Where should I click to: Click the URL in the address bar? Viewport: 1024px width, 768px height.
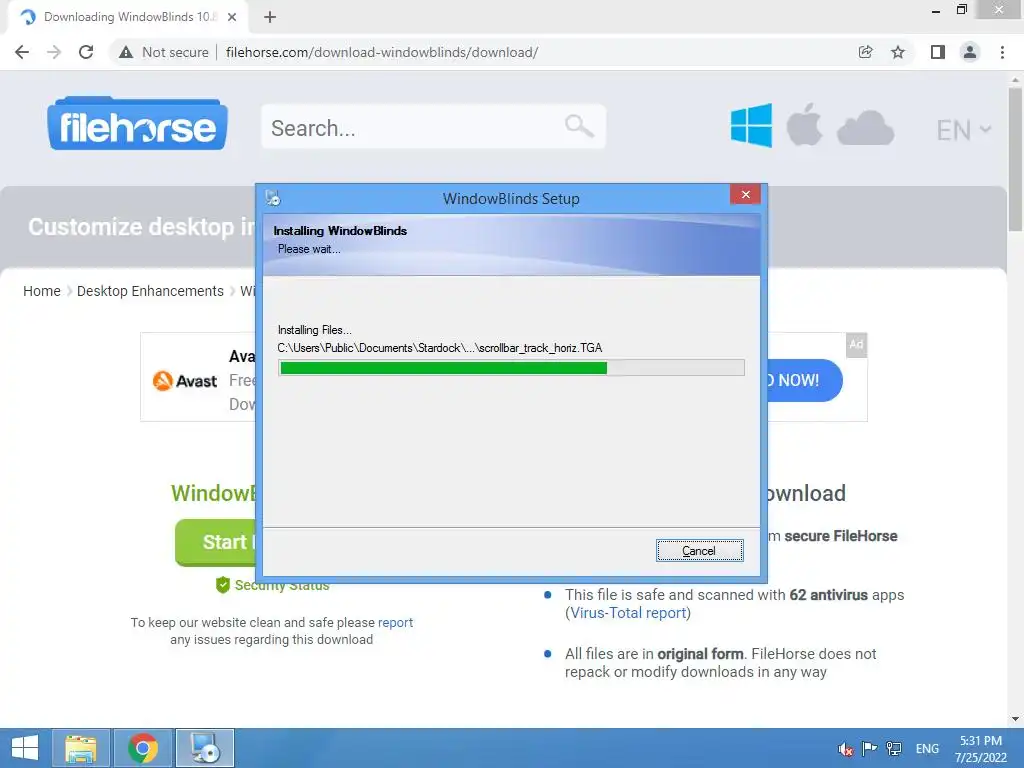click(381, 52)
